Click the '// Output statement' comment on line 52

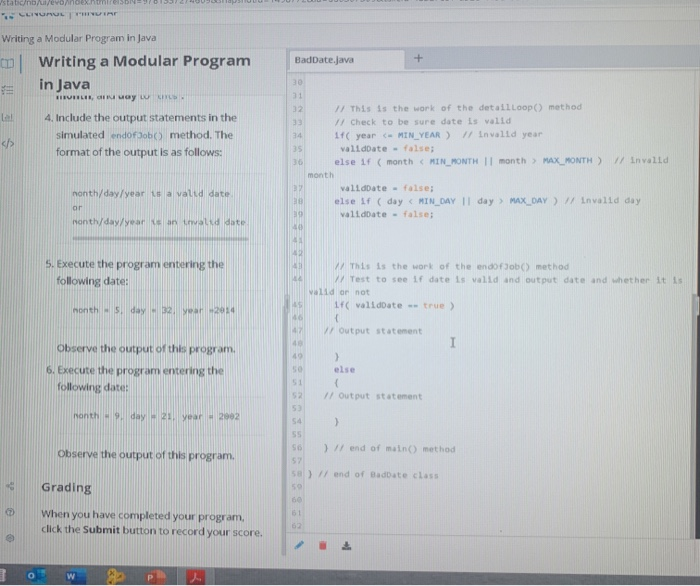tap(373, 396)
